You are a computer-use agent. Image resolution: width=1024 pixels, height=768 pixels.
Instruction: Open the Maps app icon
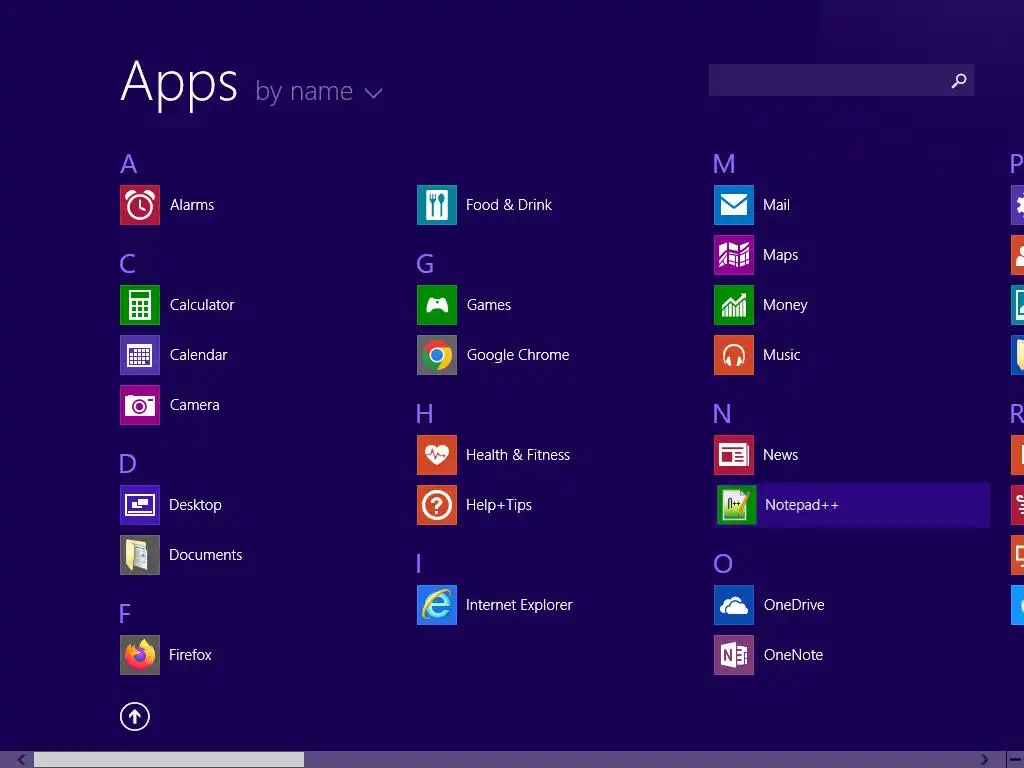[734, 255]
